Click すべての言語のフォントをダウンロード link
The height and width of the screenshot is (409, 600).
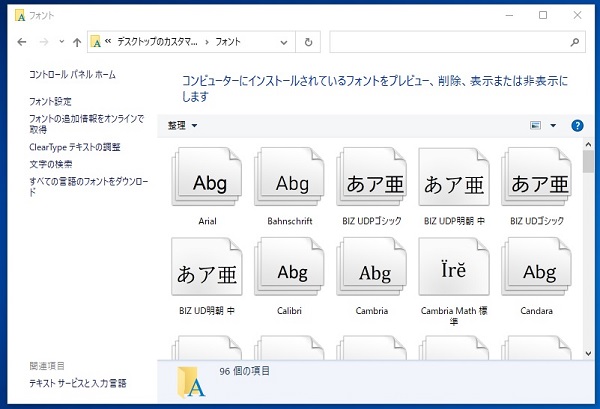tap(89, 186)
